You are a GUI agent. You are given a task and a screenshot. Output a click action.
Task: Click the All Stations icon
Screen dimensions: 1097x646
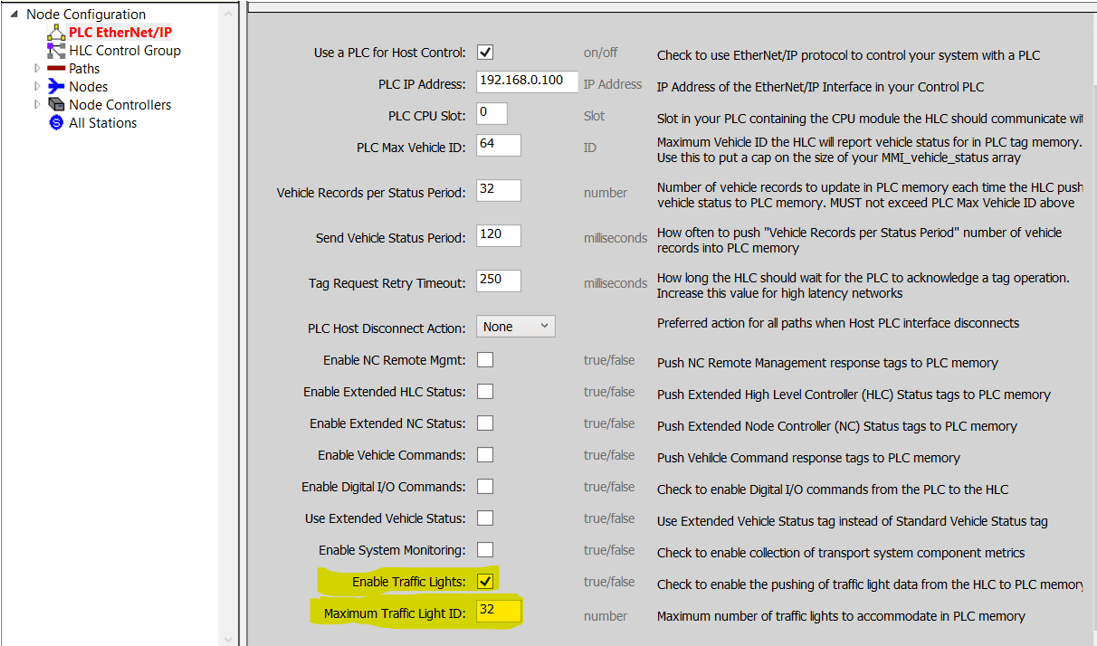pyautogui.click(x=56, y=123)
